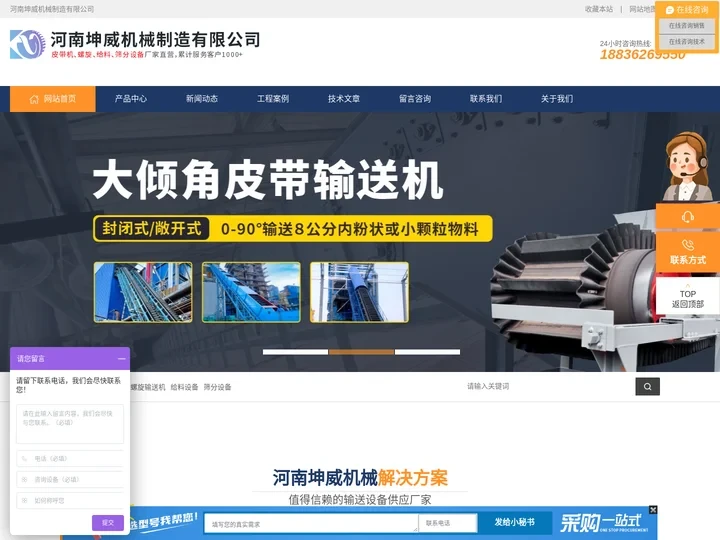Click the magnifier search icon button
This screenshot has height=540, width=720.
pos(647,387)
